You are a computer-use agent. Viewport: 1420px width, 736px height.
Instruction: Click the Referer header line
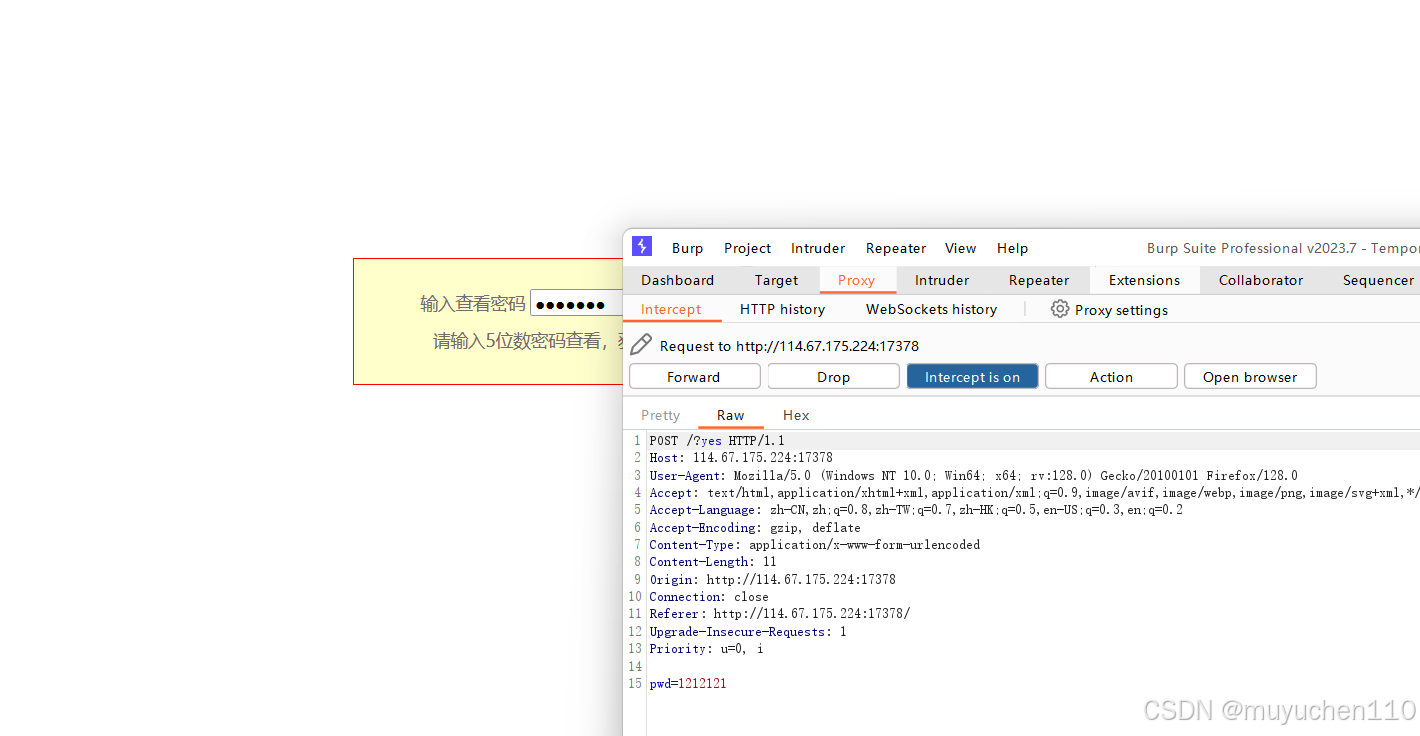pyautogui.click(x=780, y=614)
